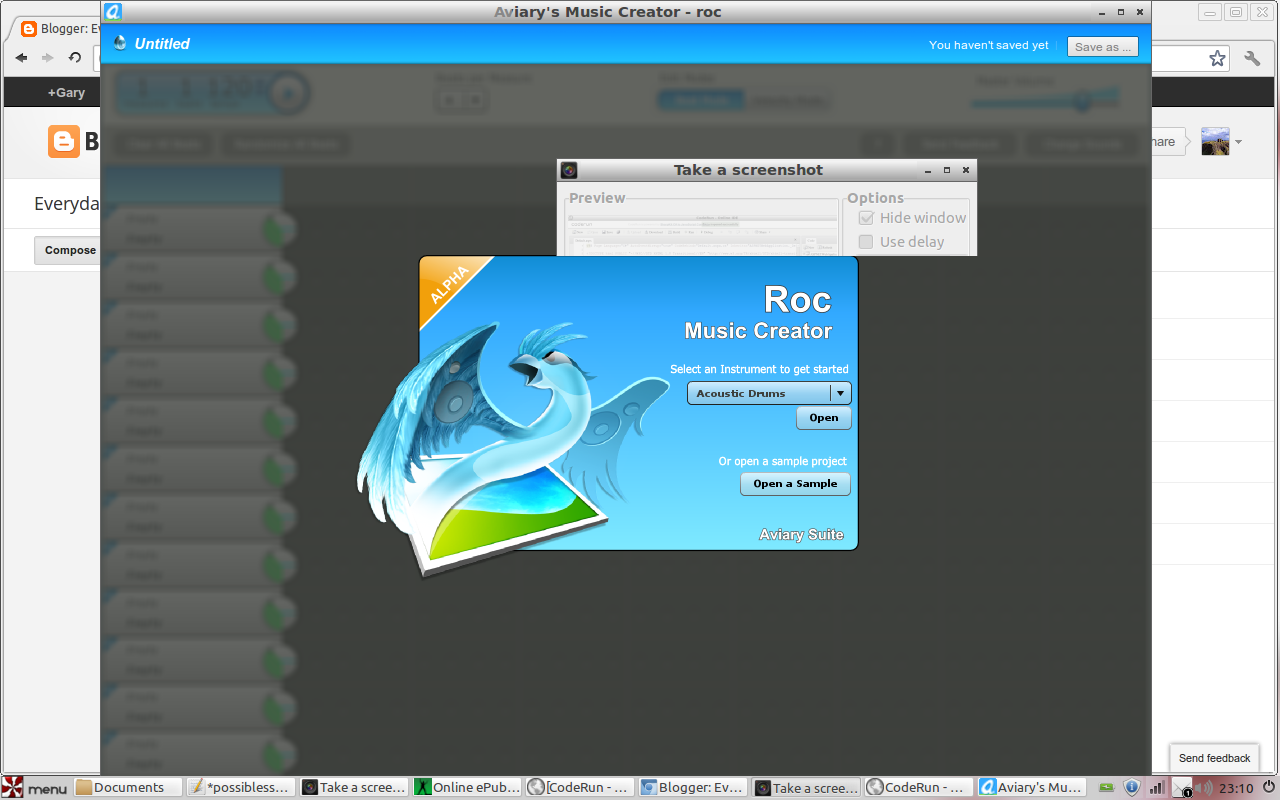
Task: Minimize the Take a screenshot window
Action: pos(927,170)
